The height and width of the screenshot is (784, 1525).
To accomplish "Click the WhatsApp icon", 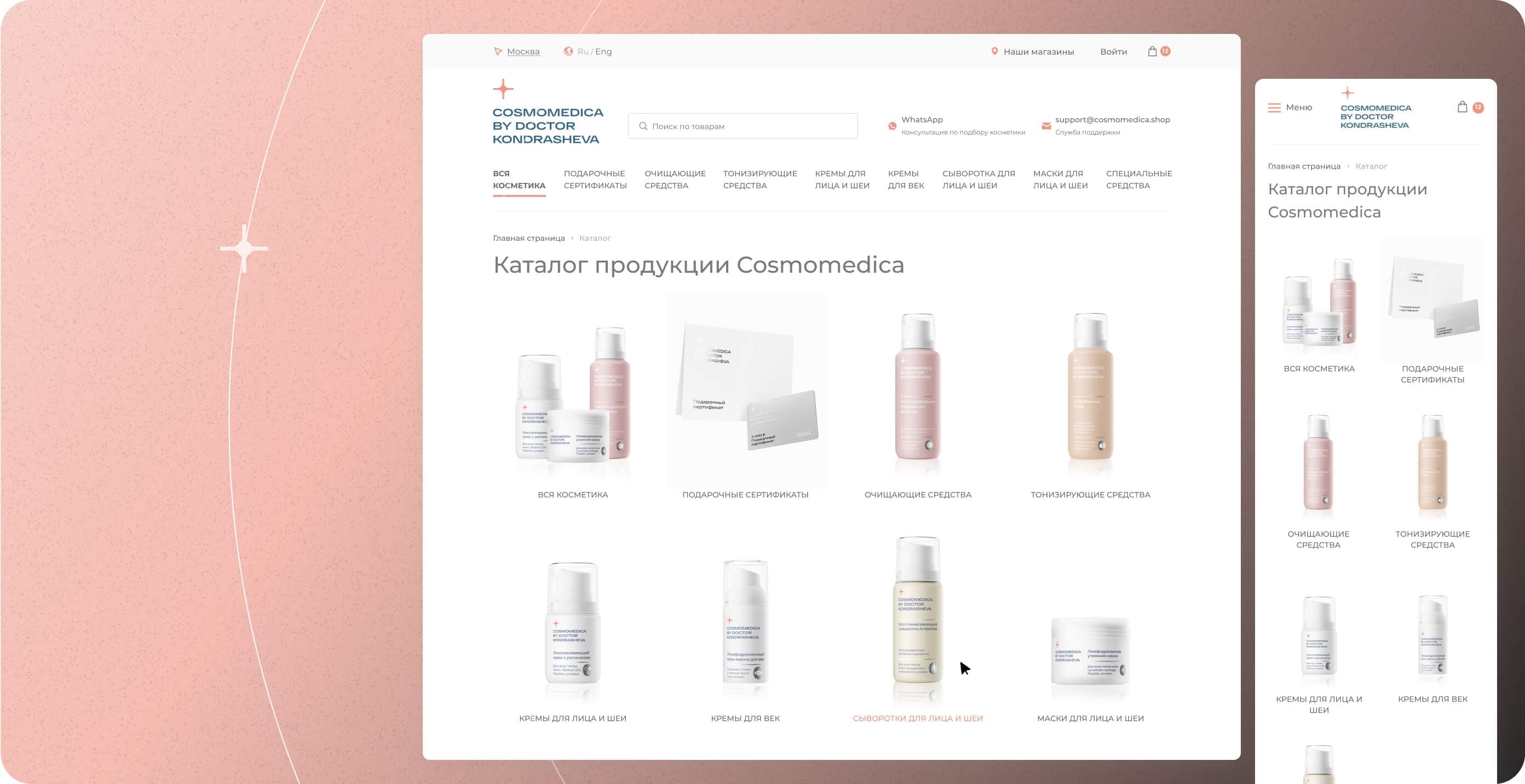I will point(892,126).
